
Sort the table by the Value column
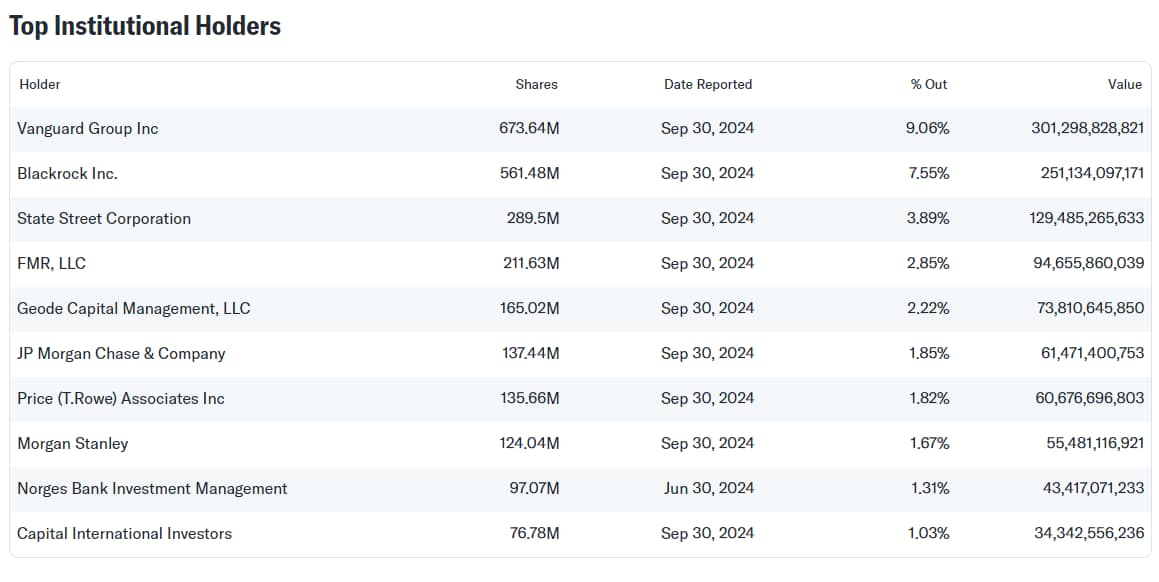(x=1125, y=85)
